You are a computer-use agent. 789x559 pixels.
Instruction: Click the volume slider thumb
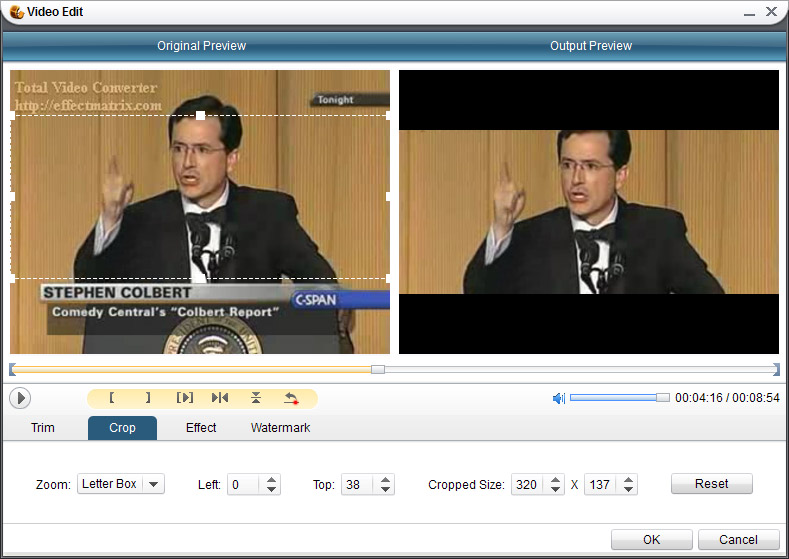click(x=663, y=397)
